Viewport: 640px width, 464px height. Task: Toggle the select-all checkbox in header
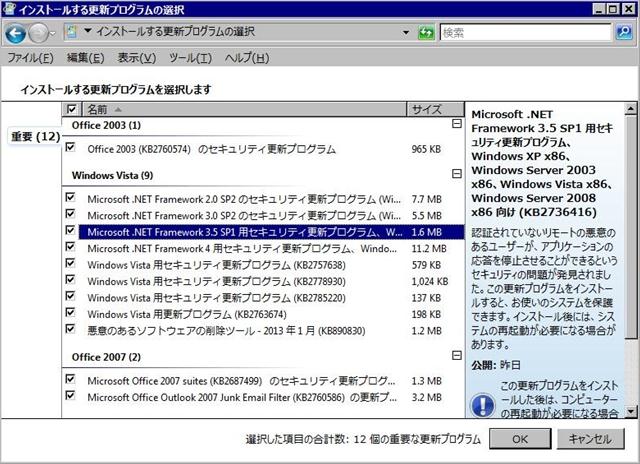(71, 109)
